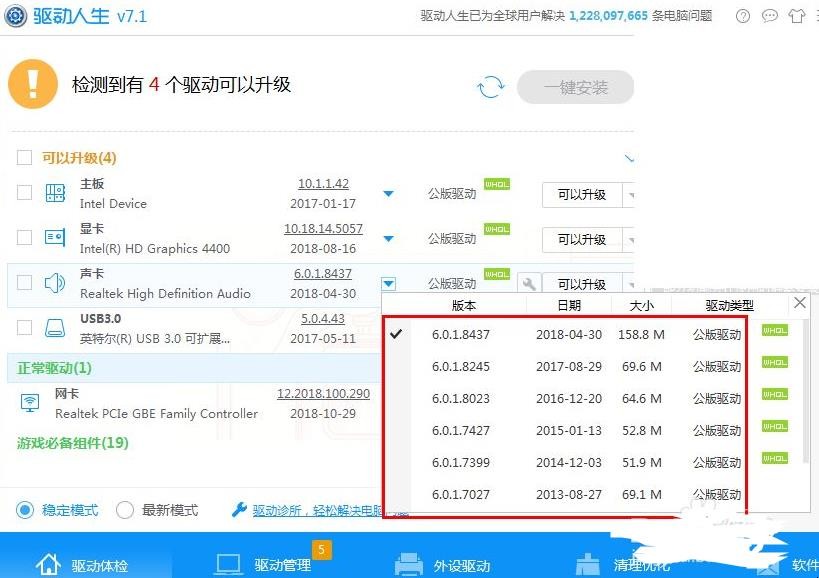Image resolution: width=819 pixels, height=578 pixels.
Task: Collapse 声卡 version dropdown arrow
Action: [x=389, y=284]
